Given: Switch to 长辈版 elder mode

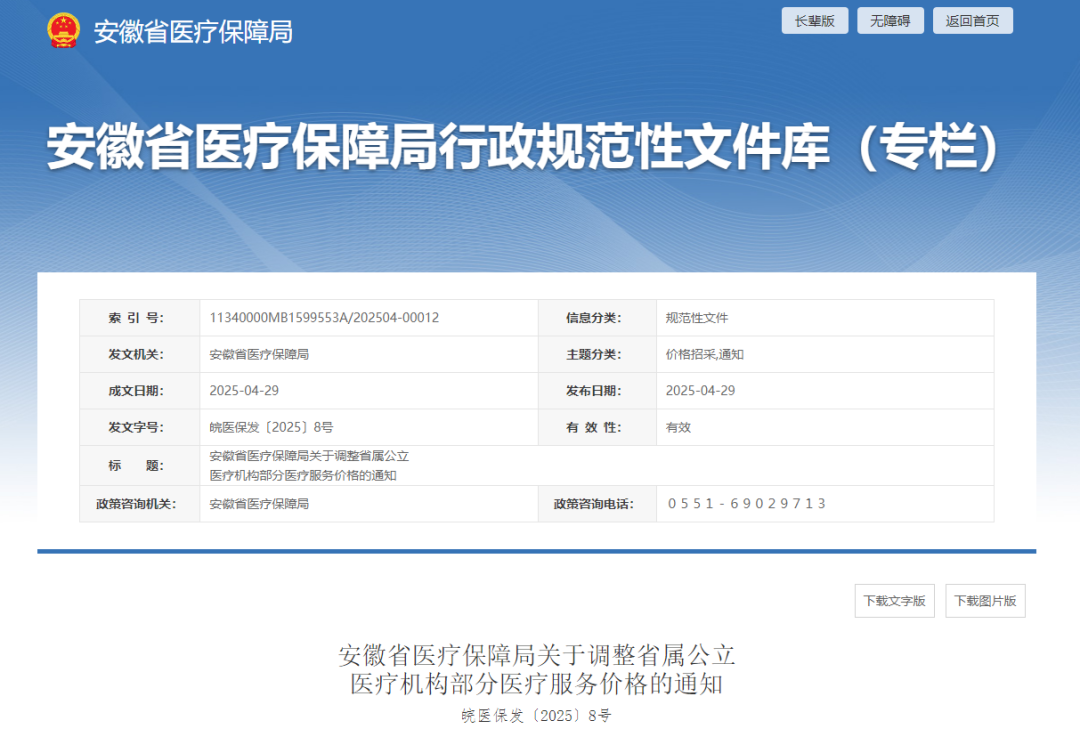Looking at the screenshot, I should tap(815, 21).
